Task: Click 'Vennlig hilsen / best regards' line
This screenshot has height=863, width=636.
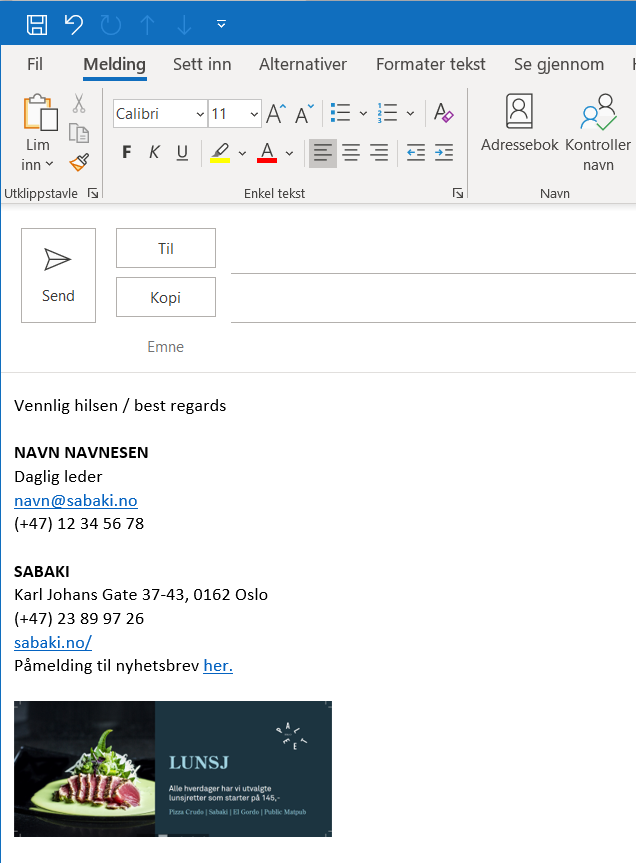Action: [x=120, y=406]
